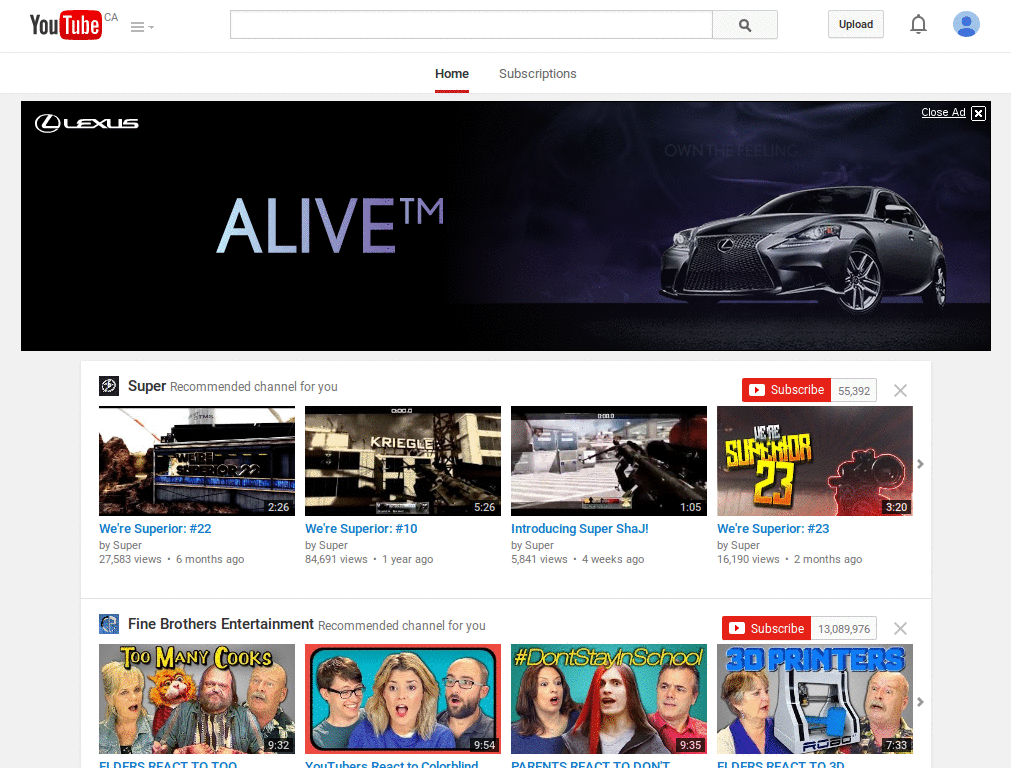Click the Fine Brothers Entertainment avatar icon
Viewport: 1024px width, 768px height.
[108, 624]
